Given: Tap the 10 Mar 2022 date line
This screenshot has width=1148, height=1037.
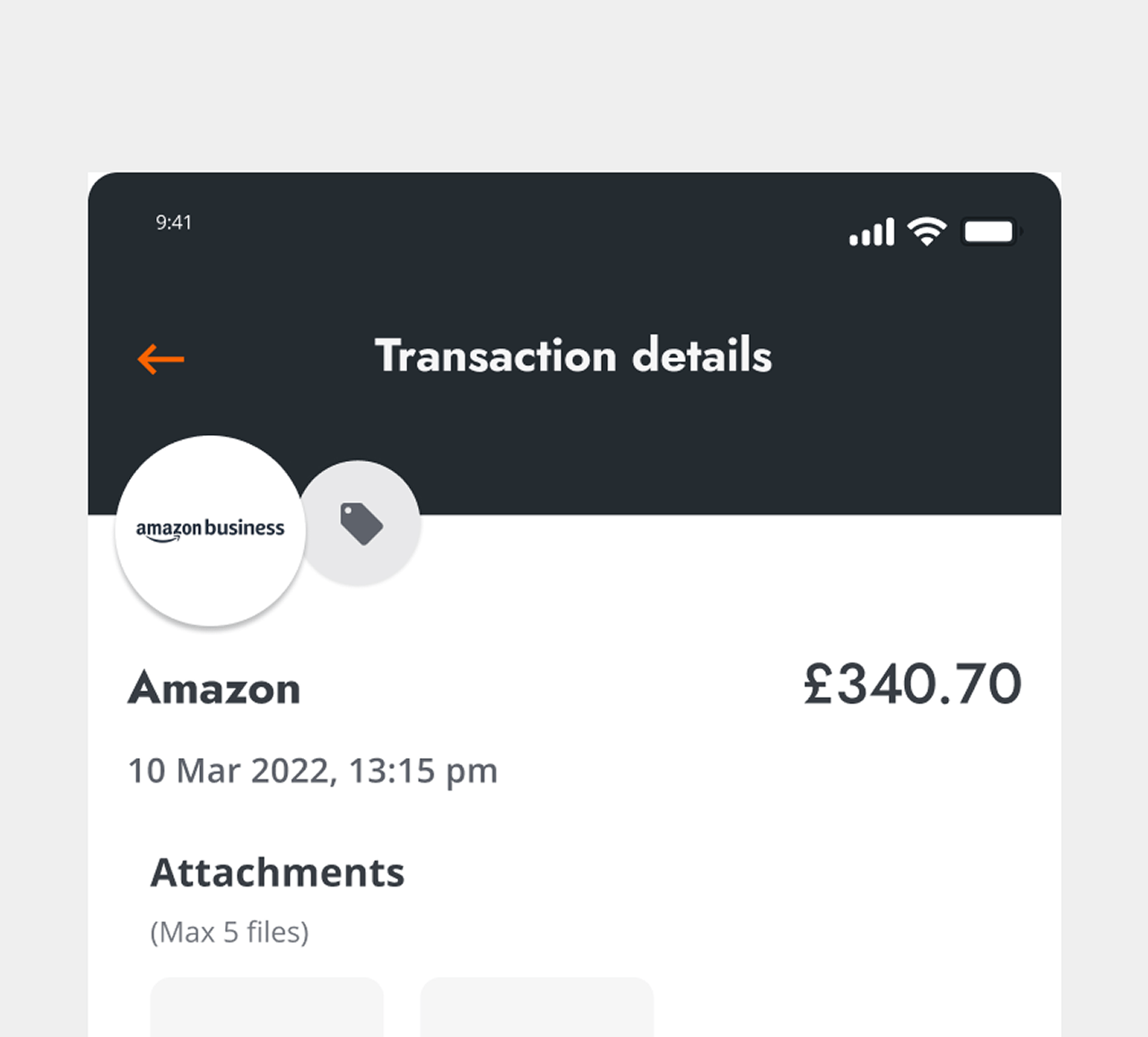Looking at the screenshot, I should click(x=312, y=771).
